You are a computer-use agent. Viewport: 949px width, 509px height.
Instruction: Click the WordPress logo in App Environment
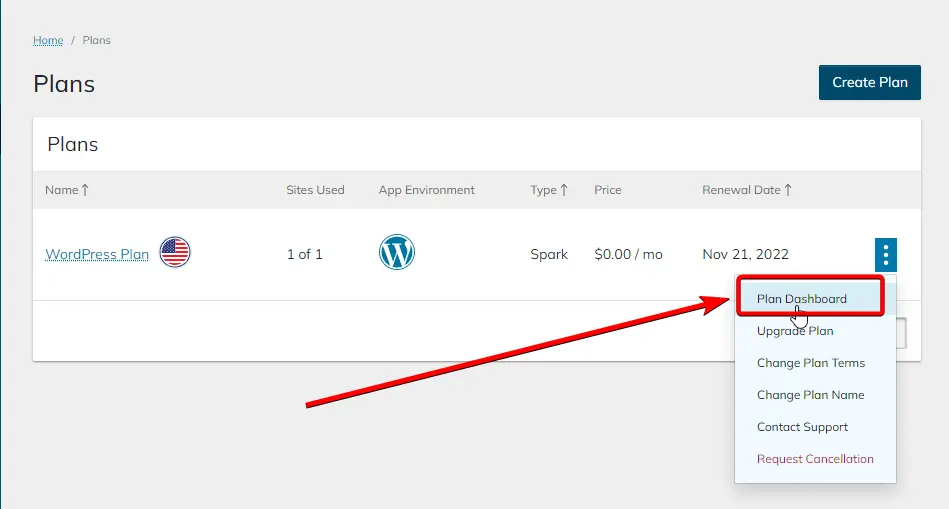[397, 253]
